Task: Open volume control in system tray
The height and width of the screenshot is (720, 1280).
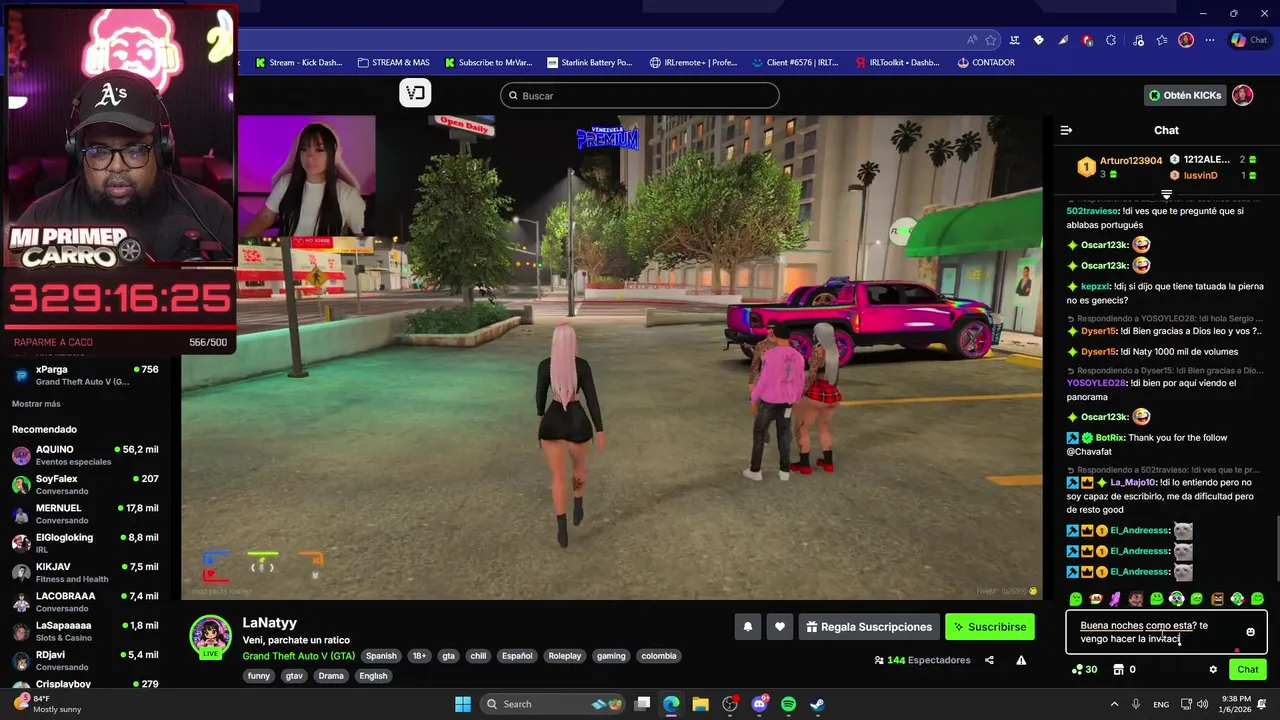Action: pos(1204,704)
